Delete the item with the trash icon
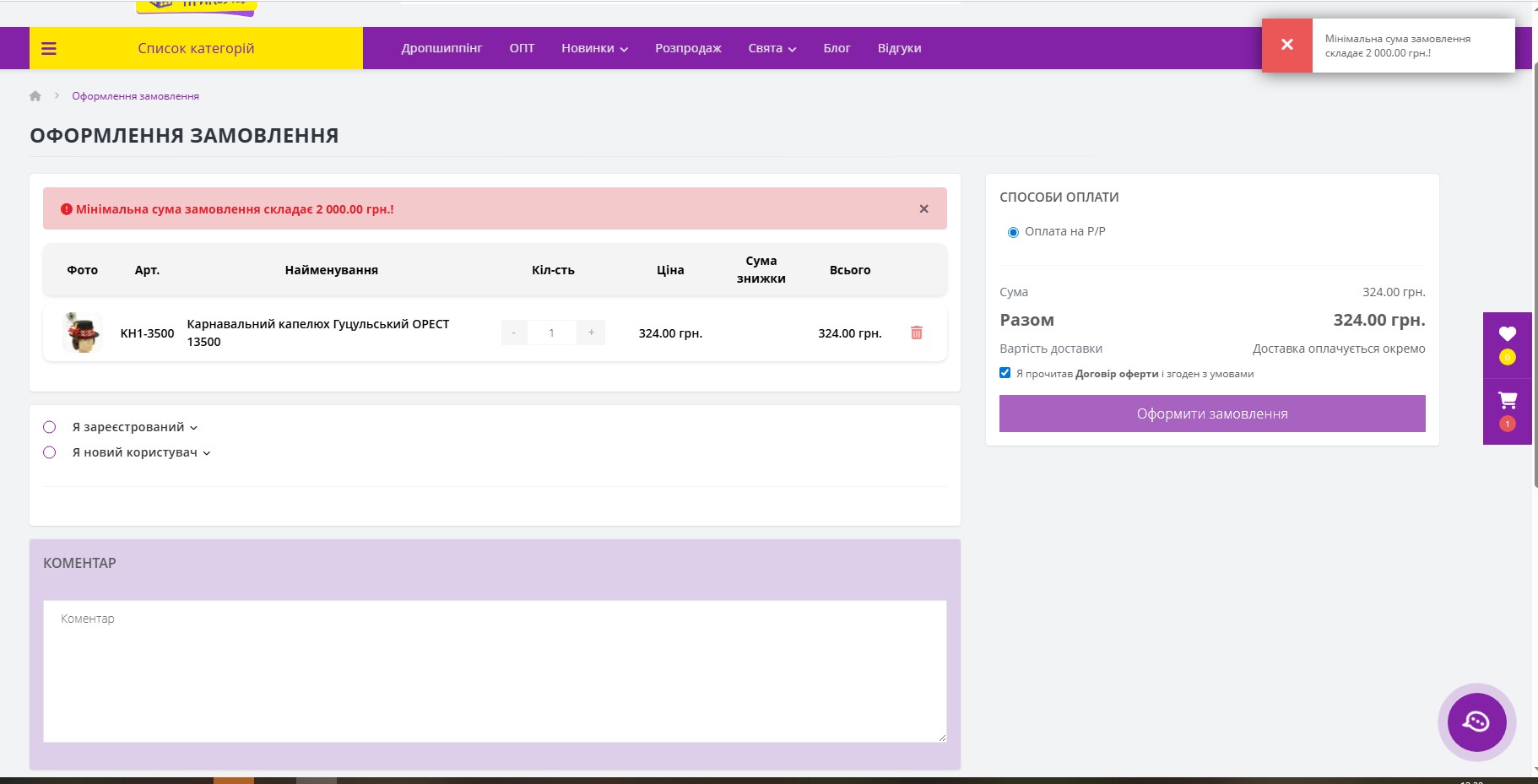This screenshot has width=1538, height=784. tap(916, 333)
